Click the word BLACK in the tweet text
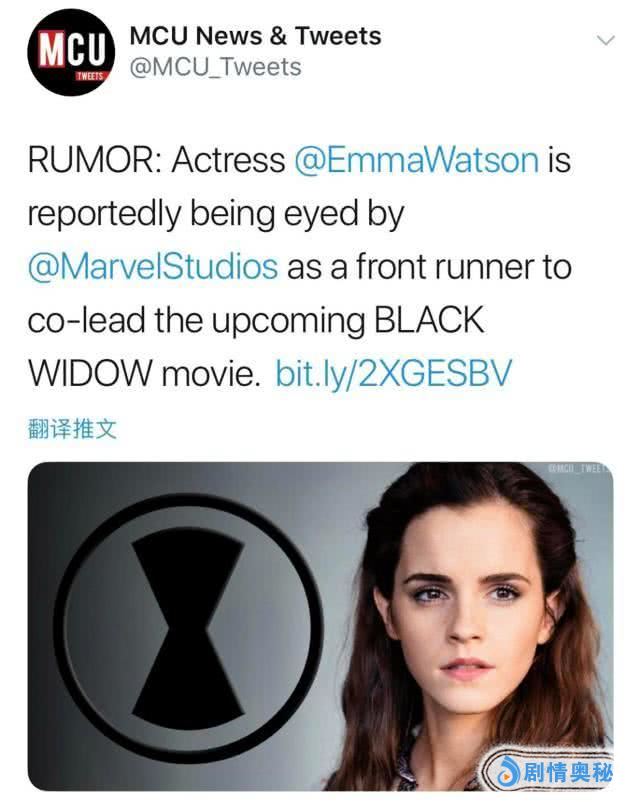Screen dimensions: 641x802 tap(429, 320)
